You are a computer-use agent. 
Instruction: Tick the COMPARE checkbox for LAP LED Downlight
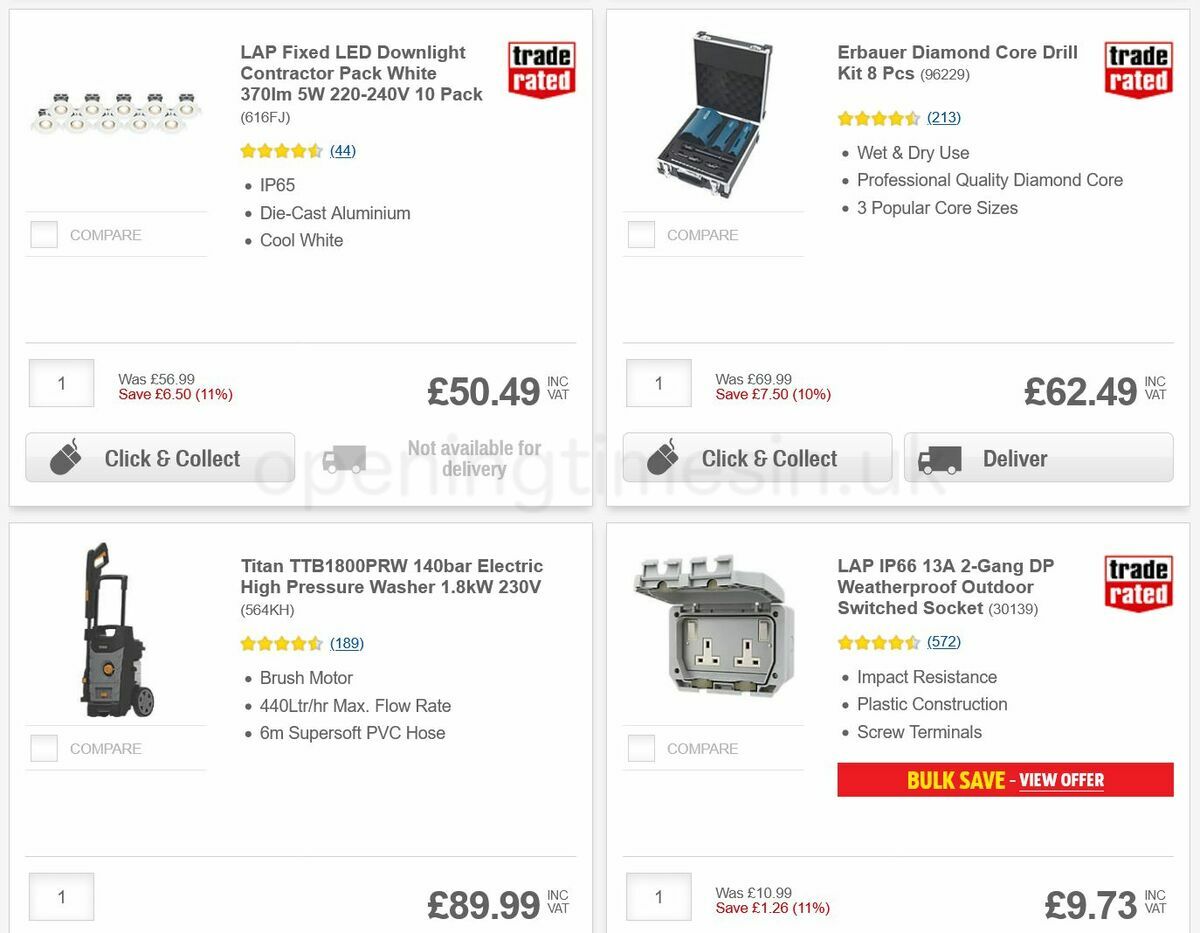click(44, 234)
